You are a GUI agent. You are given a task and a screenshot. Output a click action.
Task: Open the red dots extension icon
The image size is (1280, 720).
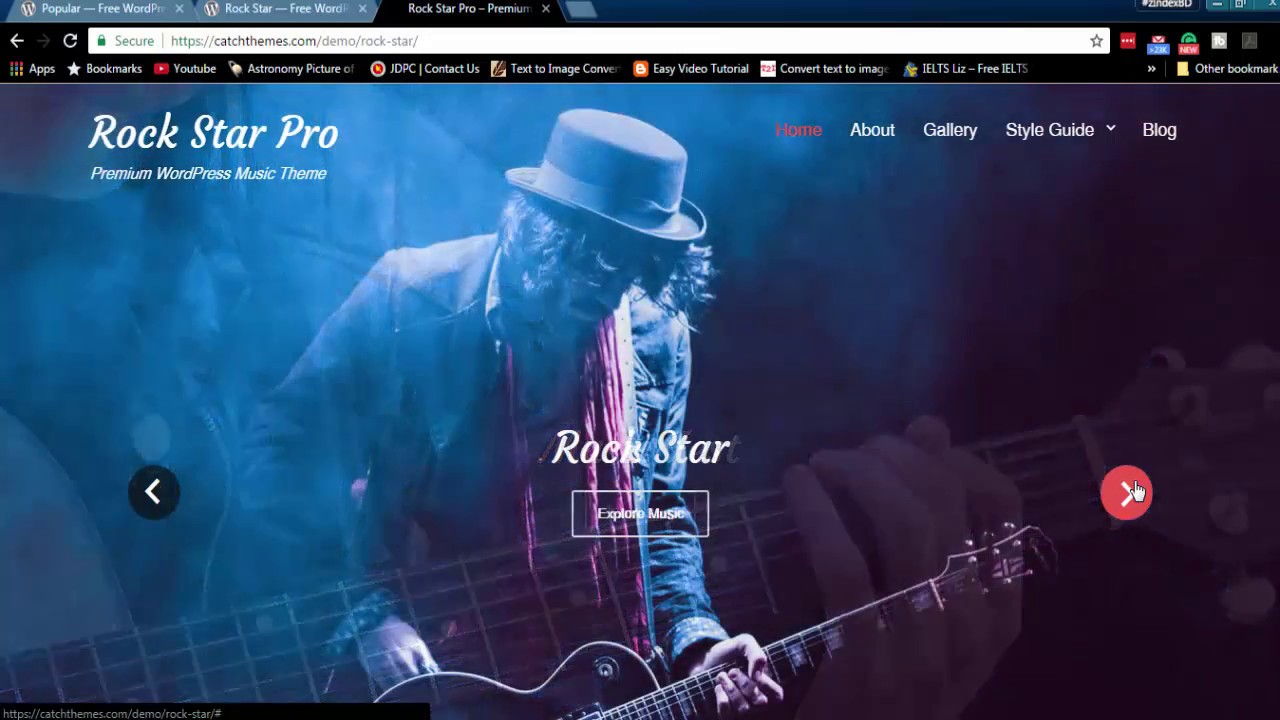(x=1128, y=41)
